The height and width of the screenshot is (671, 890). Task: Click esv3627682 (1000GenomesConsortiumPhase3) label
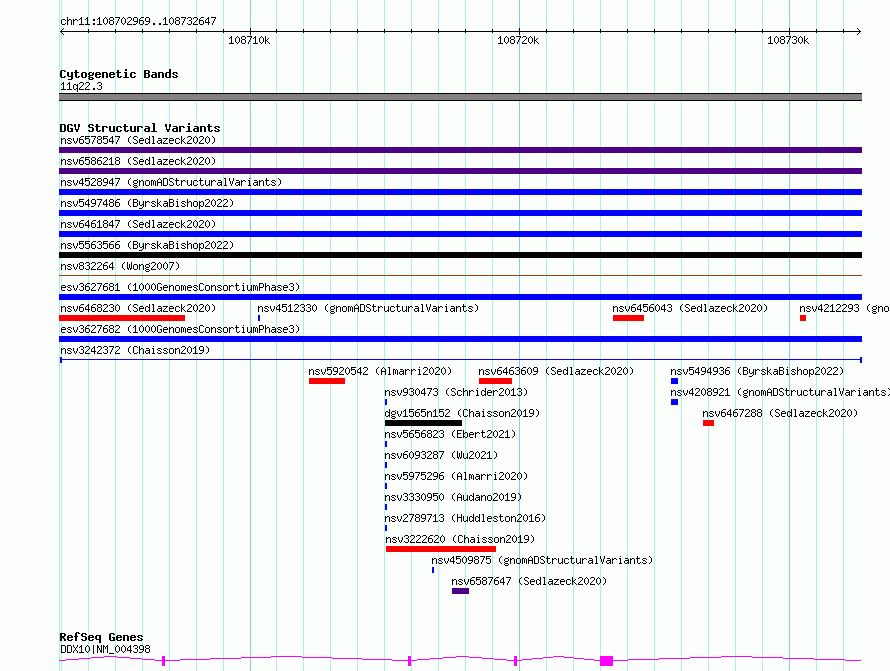[x=180, y=329]
